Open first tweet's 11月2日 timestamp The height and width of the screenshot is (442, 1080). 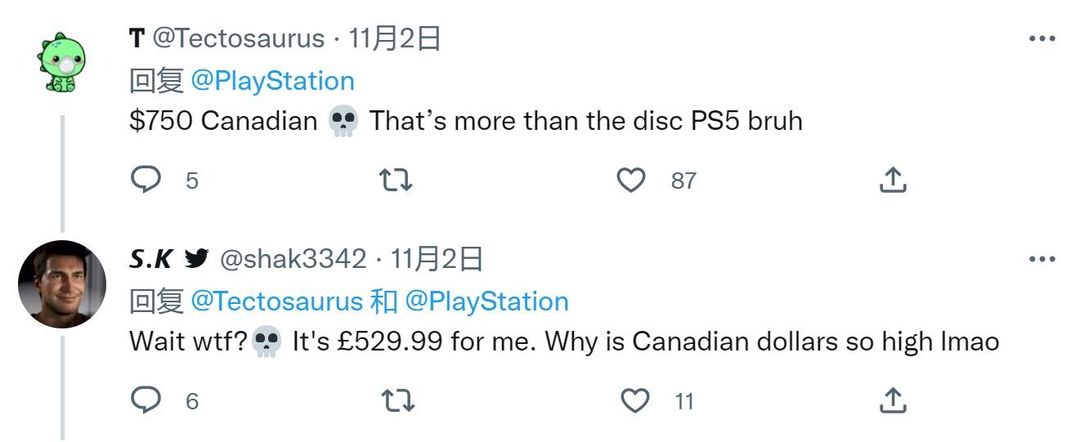tap(395, 39)
